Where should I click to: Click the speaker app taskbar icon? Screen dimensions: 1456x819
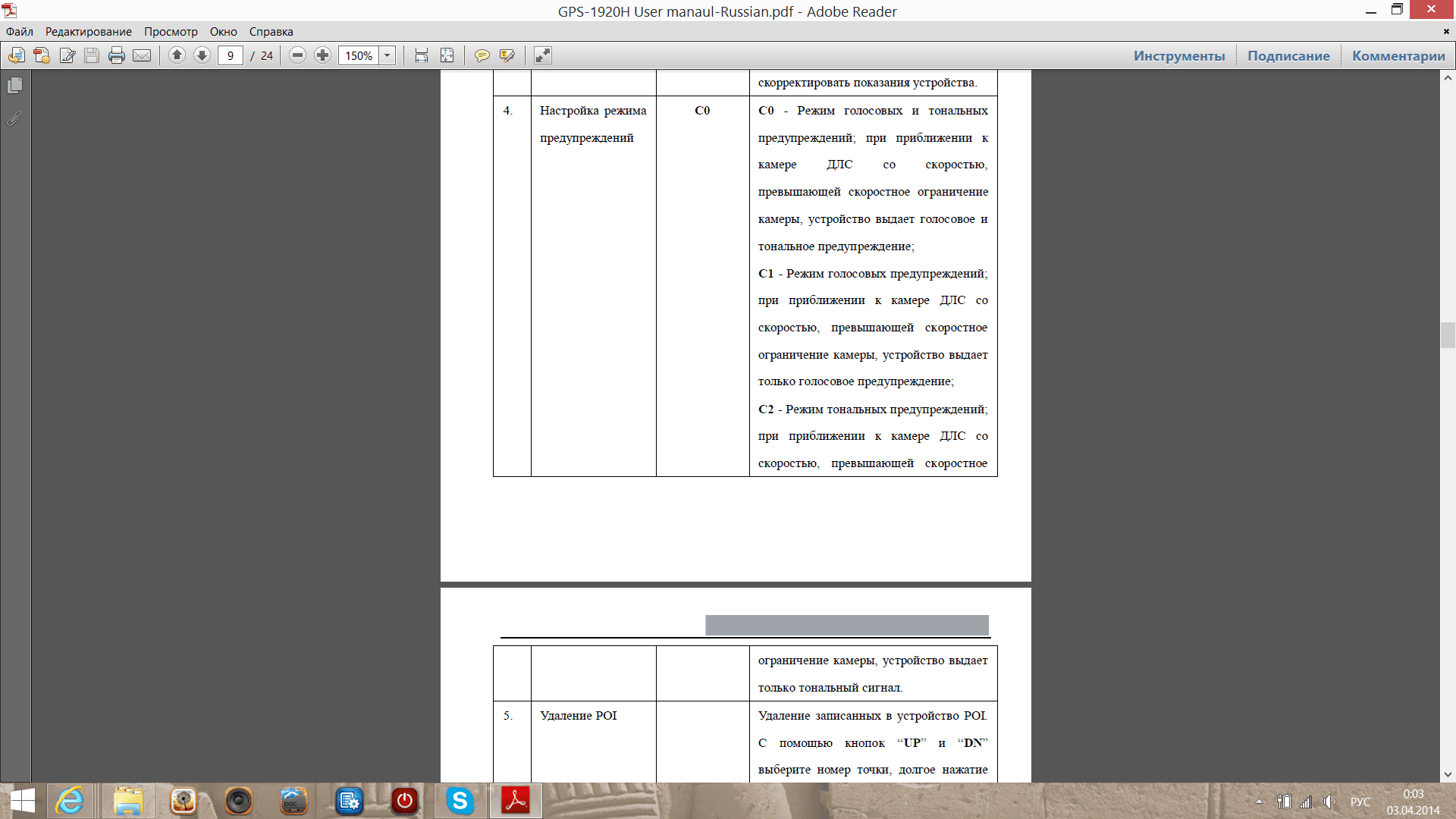coord(238,801)
